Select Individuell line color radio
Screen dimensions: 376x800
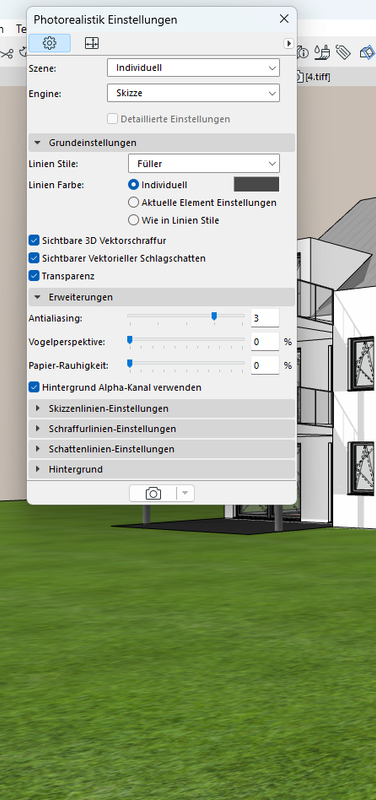[x=134, y=185]
